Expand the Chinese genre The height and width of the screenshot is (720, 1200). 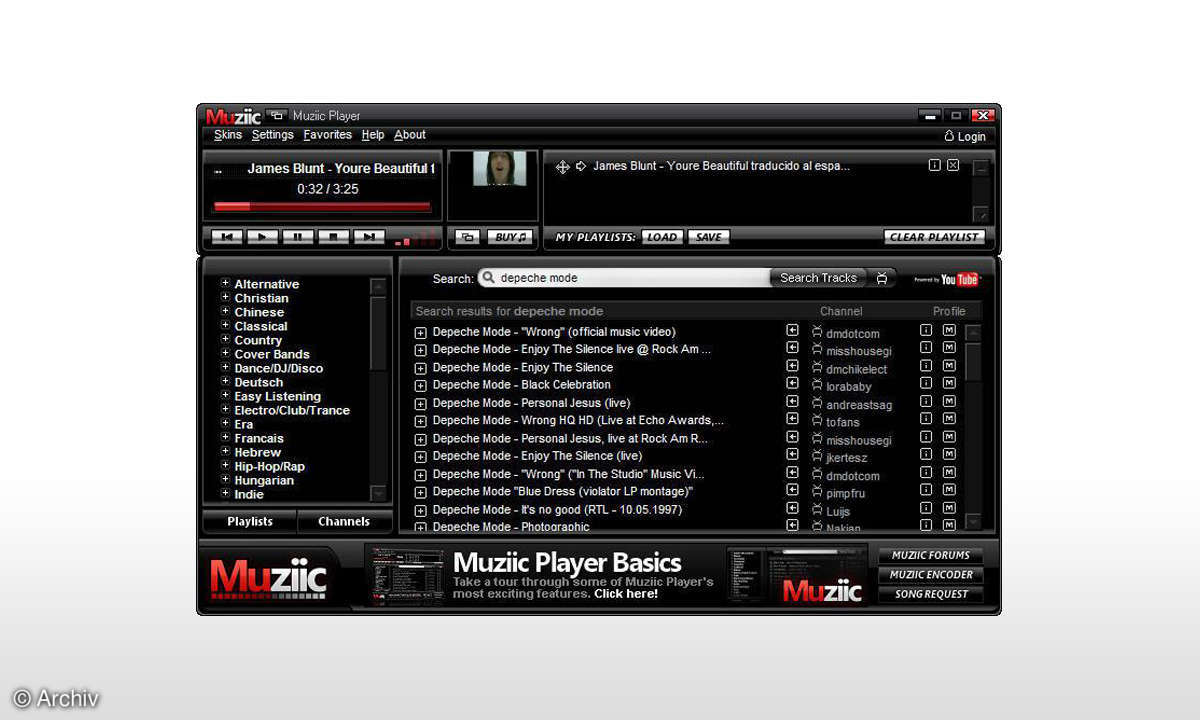226,311
